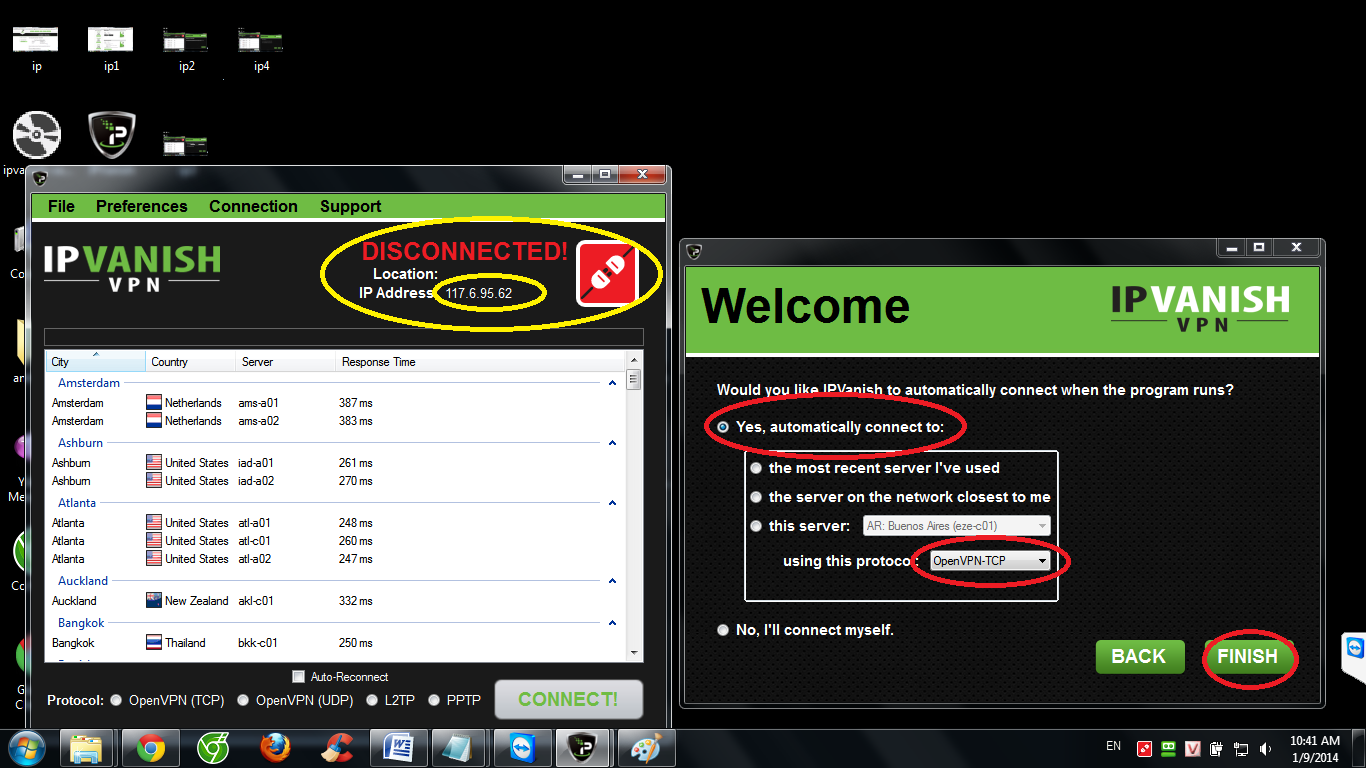Viewport: 1366px width, 768px height.
Task: Select the PPTP protocol radio
Action: click(x=434, y=700)
